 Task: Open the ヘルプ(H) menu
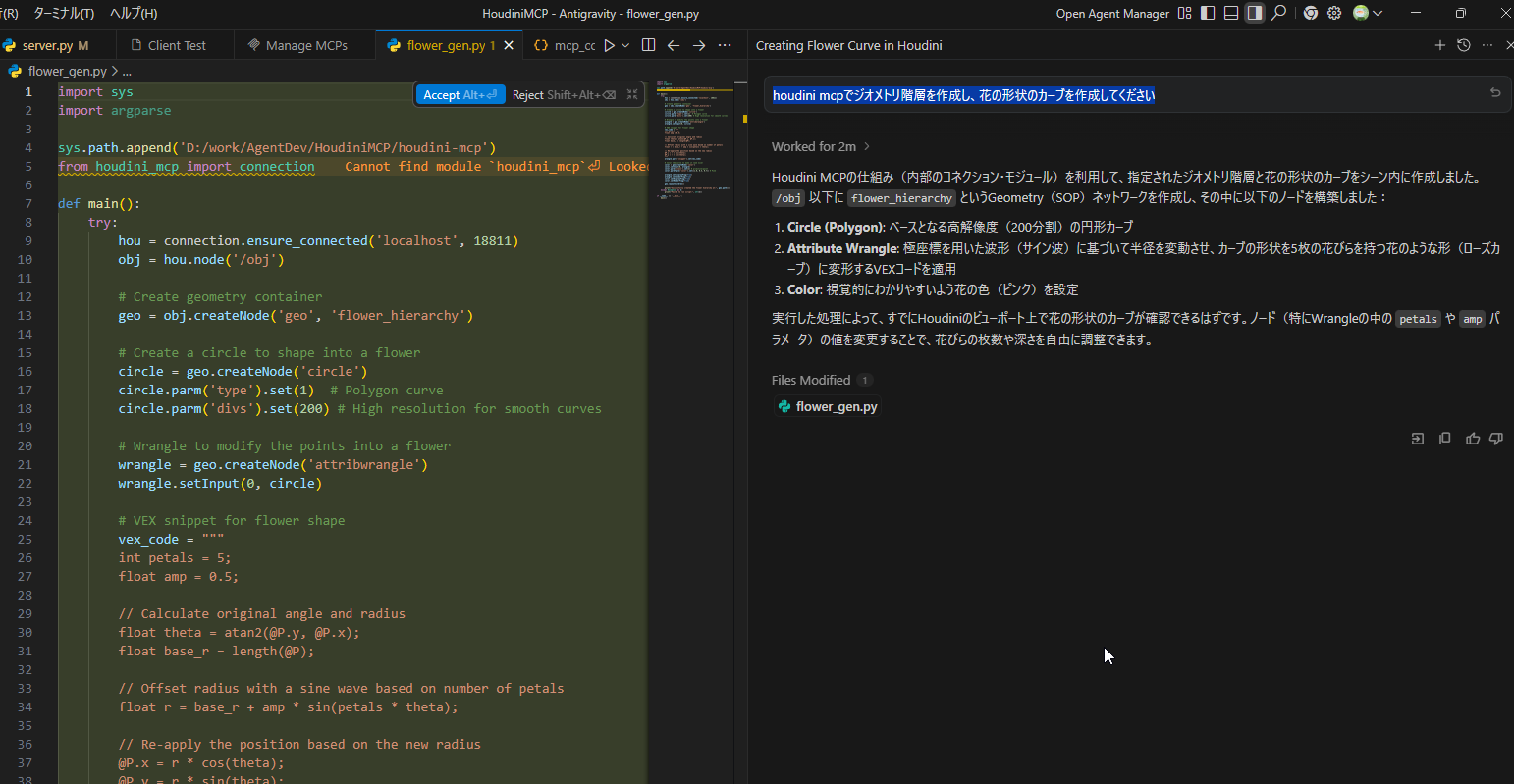tap(134, 14)
